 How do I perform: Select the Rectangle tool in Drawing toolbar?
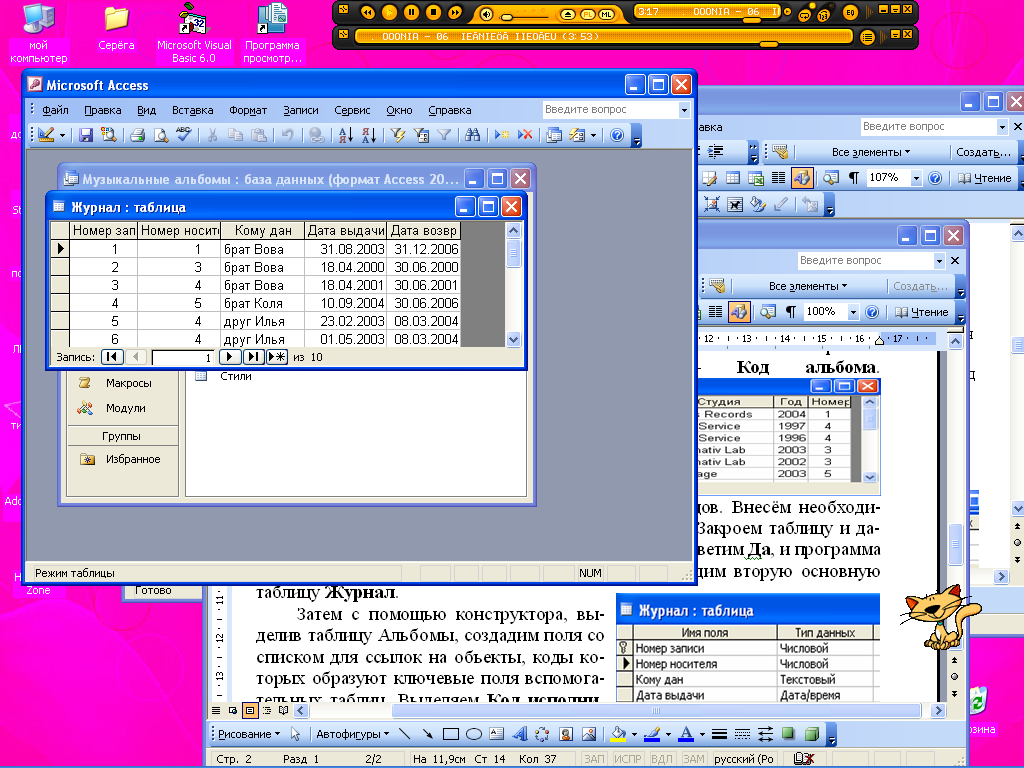coord(451,734)
